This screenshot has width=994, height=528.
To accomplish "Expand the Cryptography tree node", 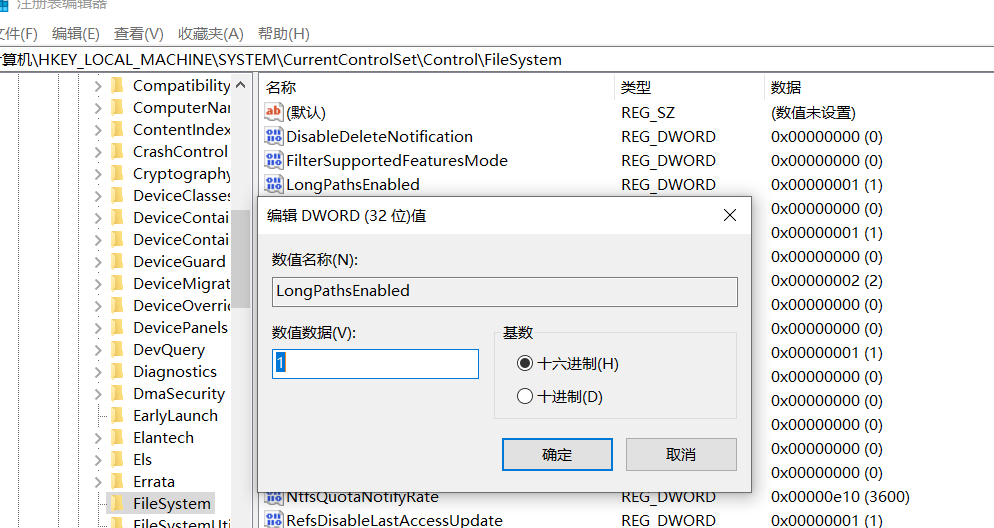I will pyautogui.click(x=98, y=174).
